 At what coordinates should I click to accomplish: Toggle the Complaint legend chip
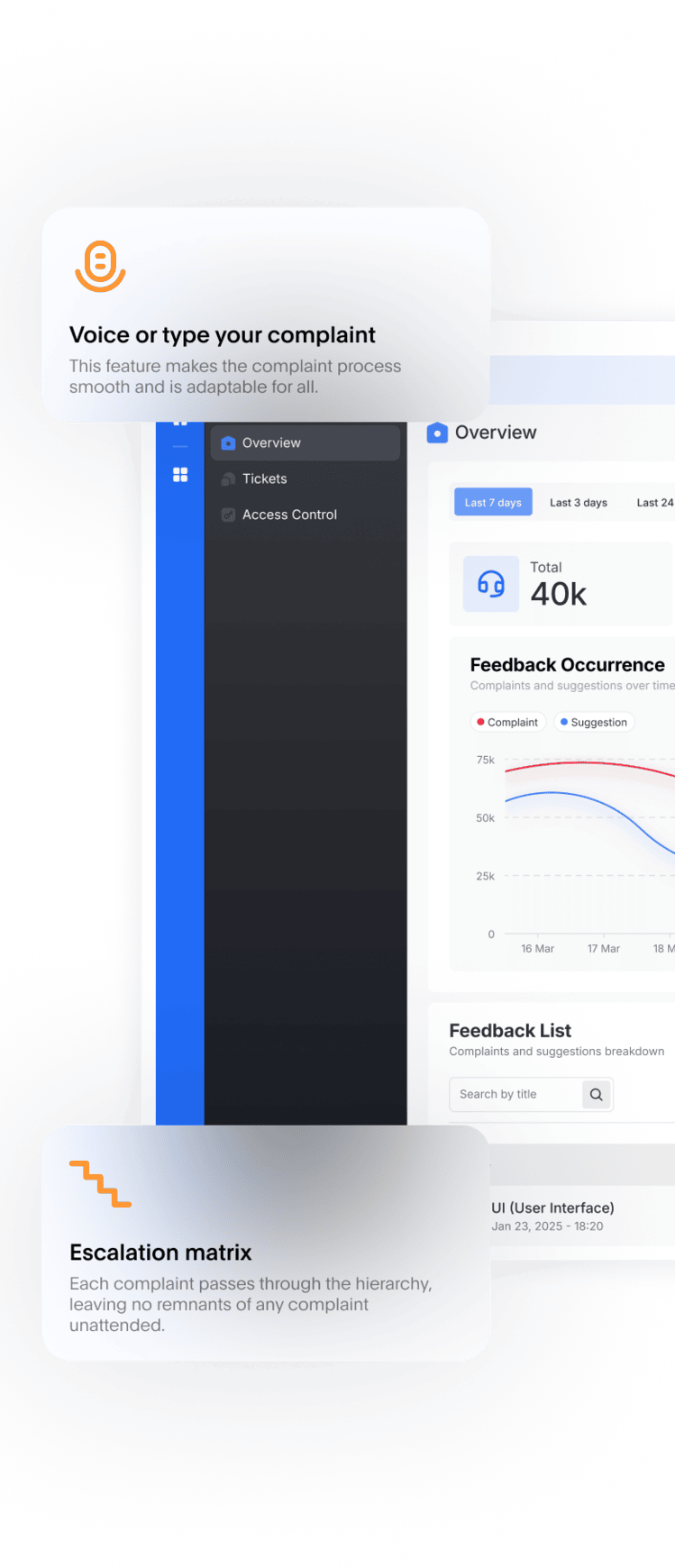click(507, 723)
